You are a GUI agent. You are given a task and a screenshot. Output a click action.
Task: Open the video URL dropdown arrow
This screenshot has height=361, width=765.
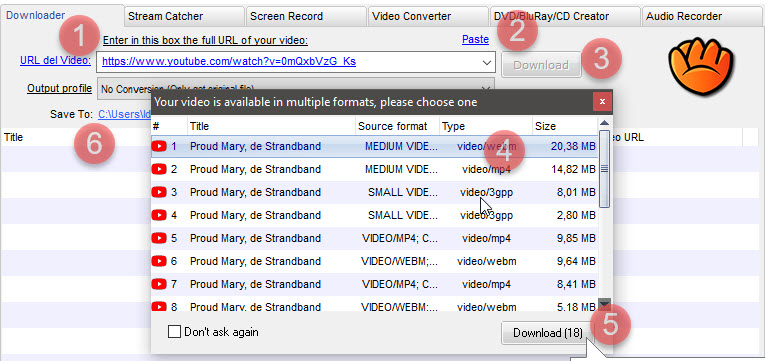click(486, 62)
